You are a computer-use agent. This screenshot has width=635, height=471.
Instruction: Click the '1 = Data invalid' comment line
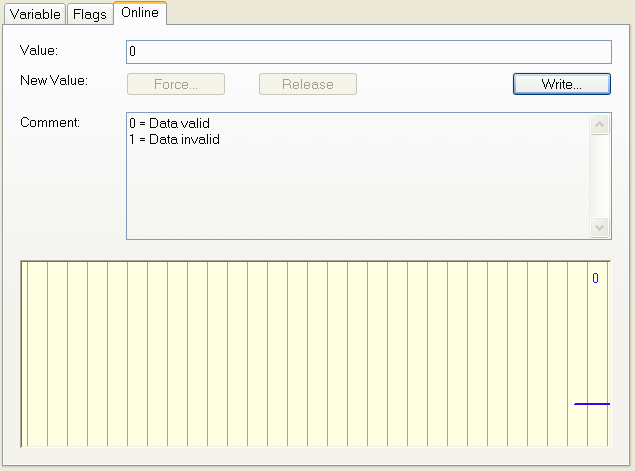tap(175, 139)
